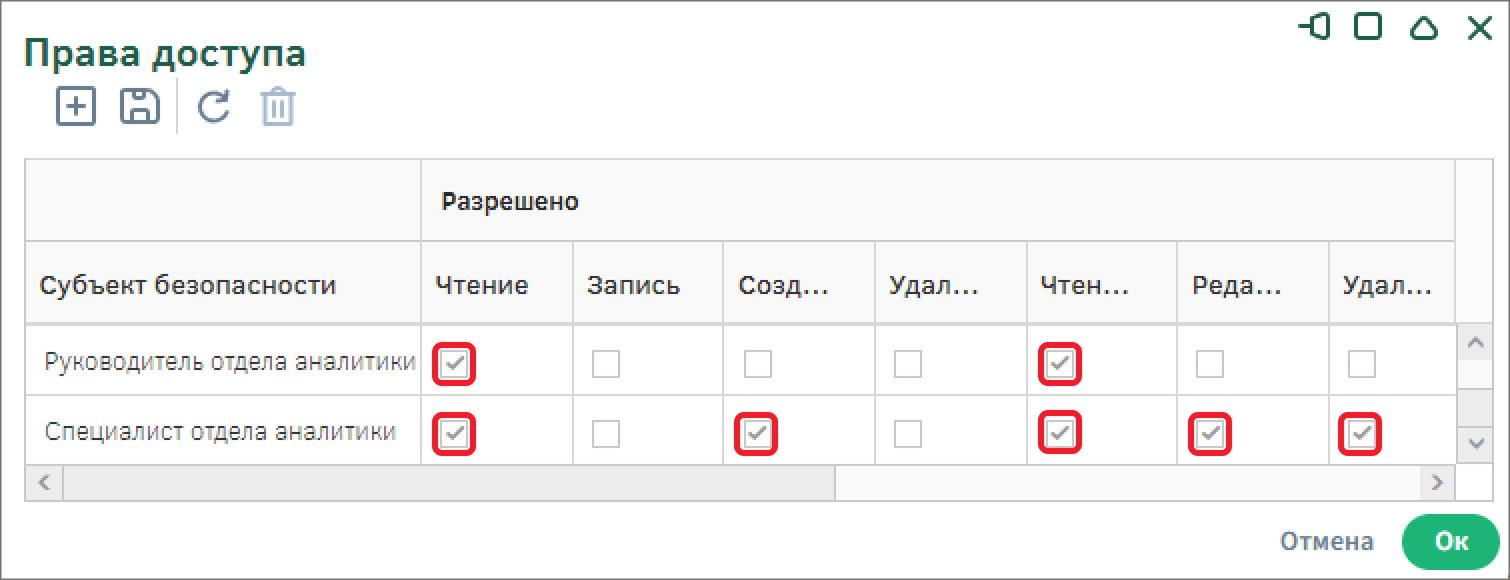The height and width of the screenshot is (580, 1510).
Task: Close the Права доступа dialog
Action: pos(1479,27)
